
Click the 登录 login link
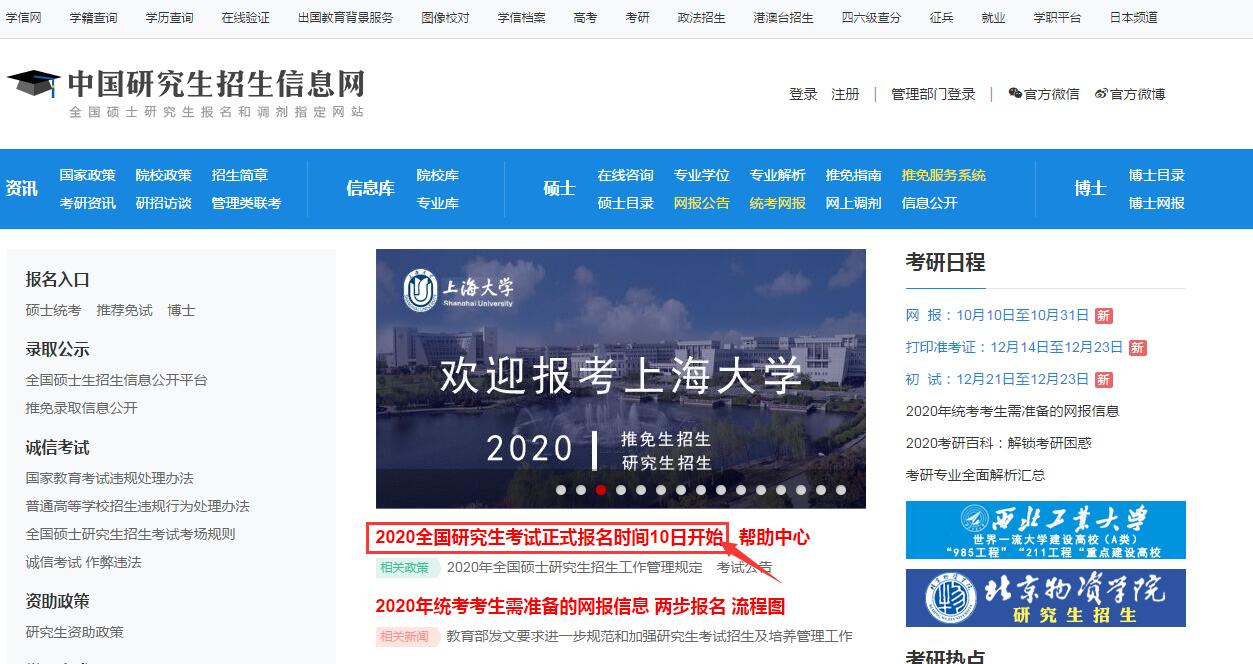[803, 94]
